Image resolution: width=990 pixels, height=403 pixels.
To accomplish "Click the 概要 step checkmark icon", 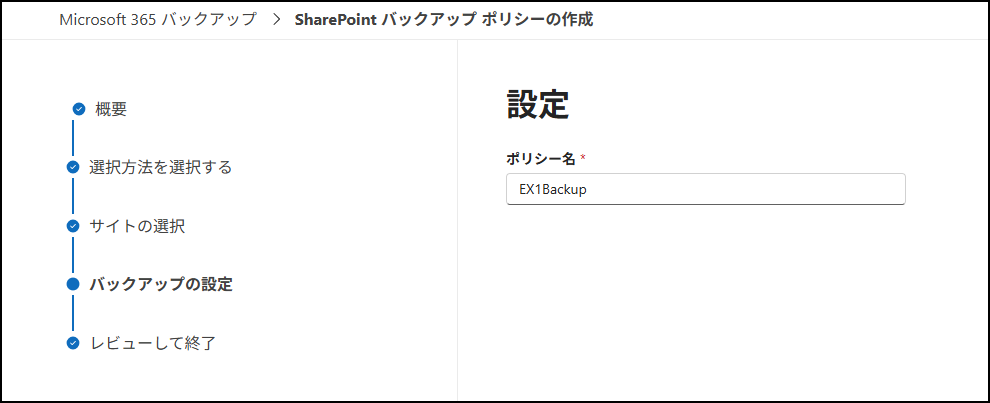I will click(79, 109).
